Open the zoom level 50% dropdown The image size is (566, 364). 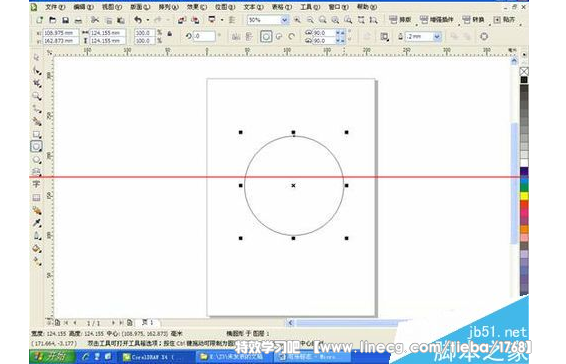click(x=284, y=20)
